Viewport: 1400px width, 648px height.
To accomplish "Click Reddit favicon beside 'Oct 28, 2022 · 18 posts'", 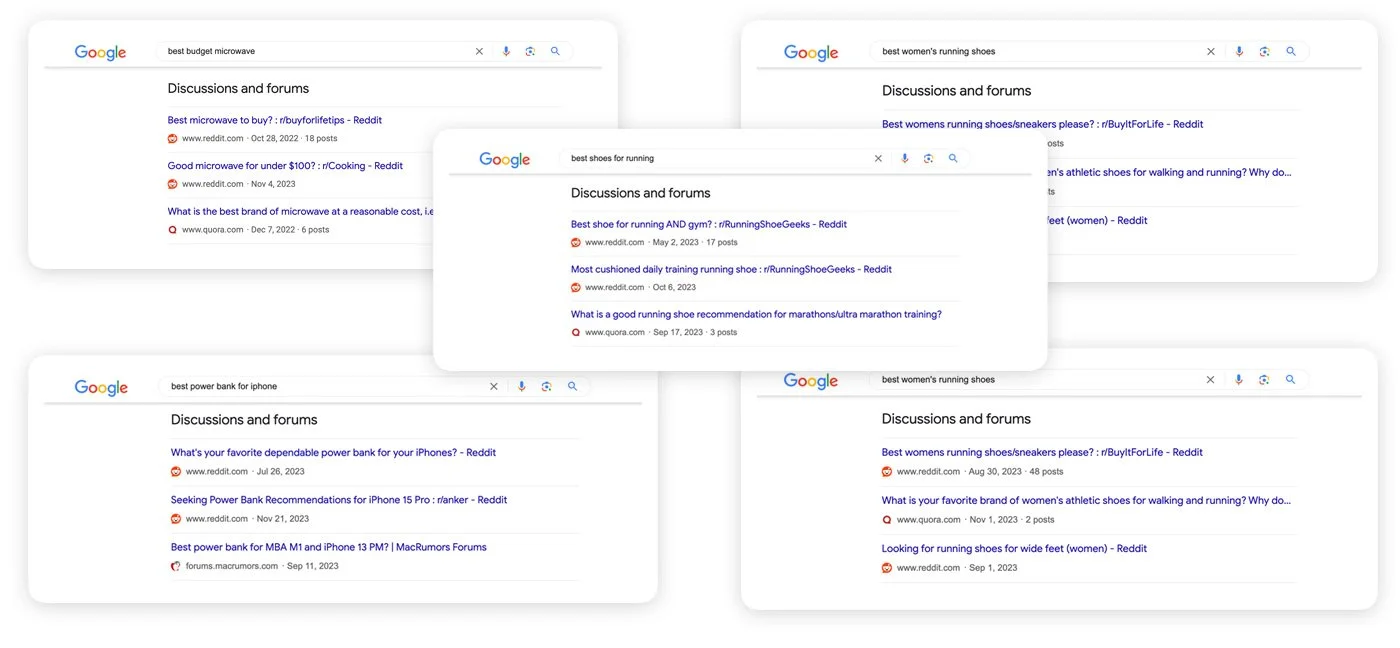I will click(173, 139).
